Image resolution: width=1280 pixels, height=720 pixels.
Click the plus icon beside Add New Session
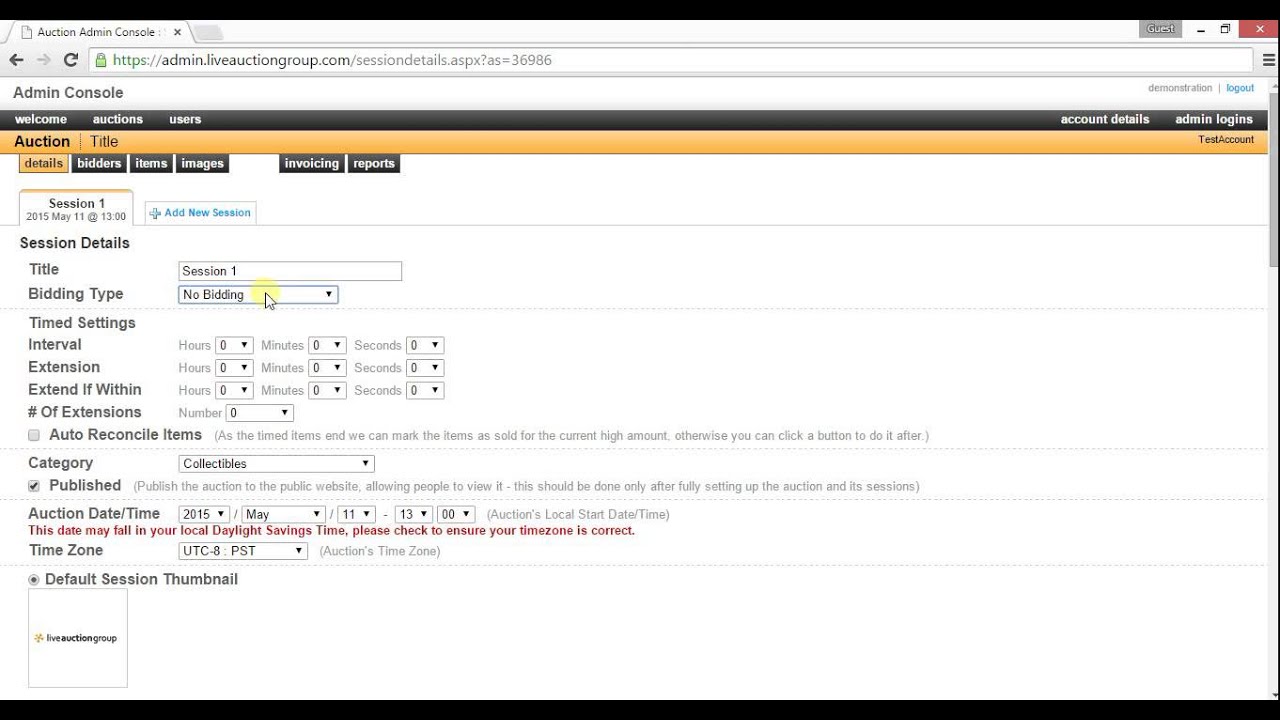coord(155,213)
